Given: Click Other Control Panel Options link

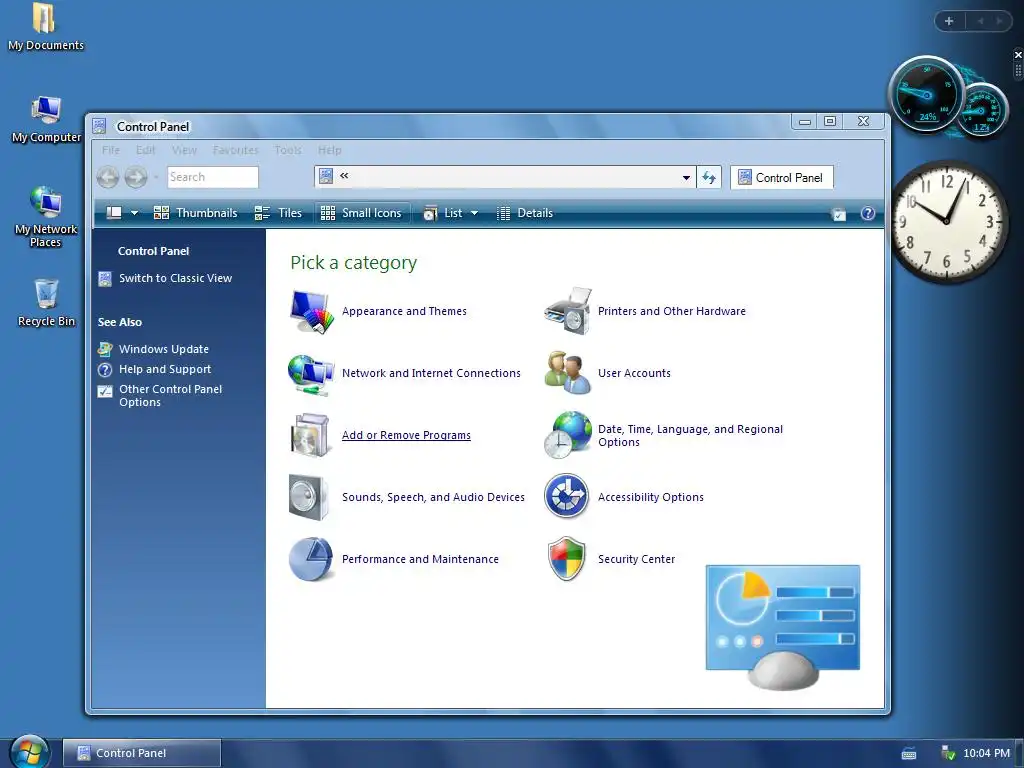Looking at the screenshot, I should pyautogui.click(x=170, y=396).
